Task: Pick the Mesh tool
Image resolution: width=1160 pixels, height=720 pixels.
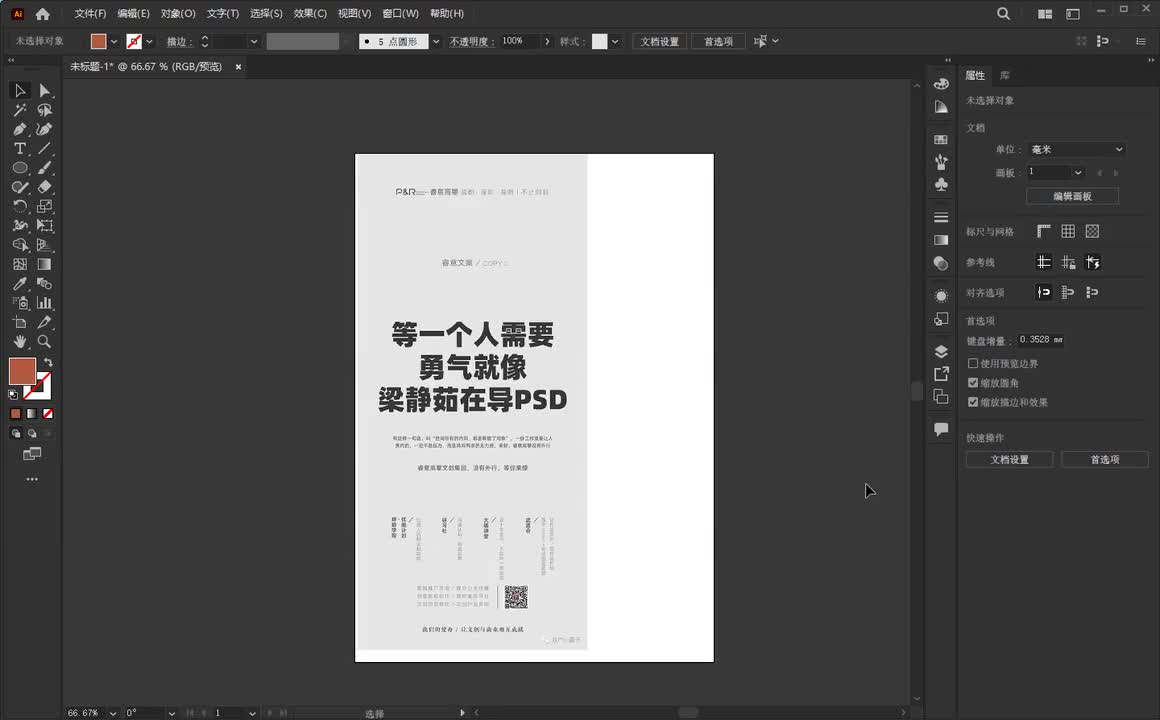Action: click(20, 264)
